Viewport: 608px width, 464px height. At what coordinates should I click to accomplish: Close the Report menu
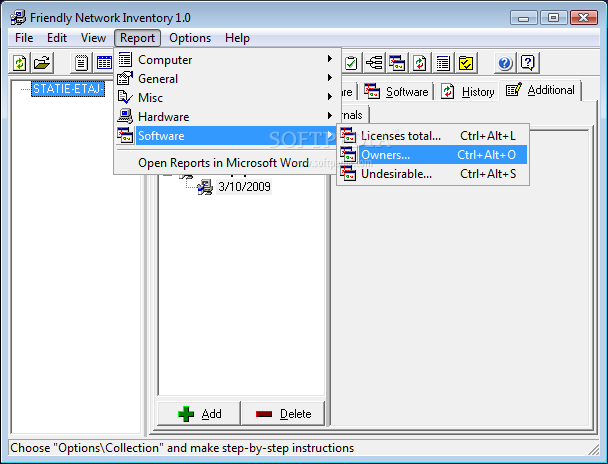pyautogui.click(x=137, y=38)
